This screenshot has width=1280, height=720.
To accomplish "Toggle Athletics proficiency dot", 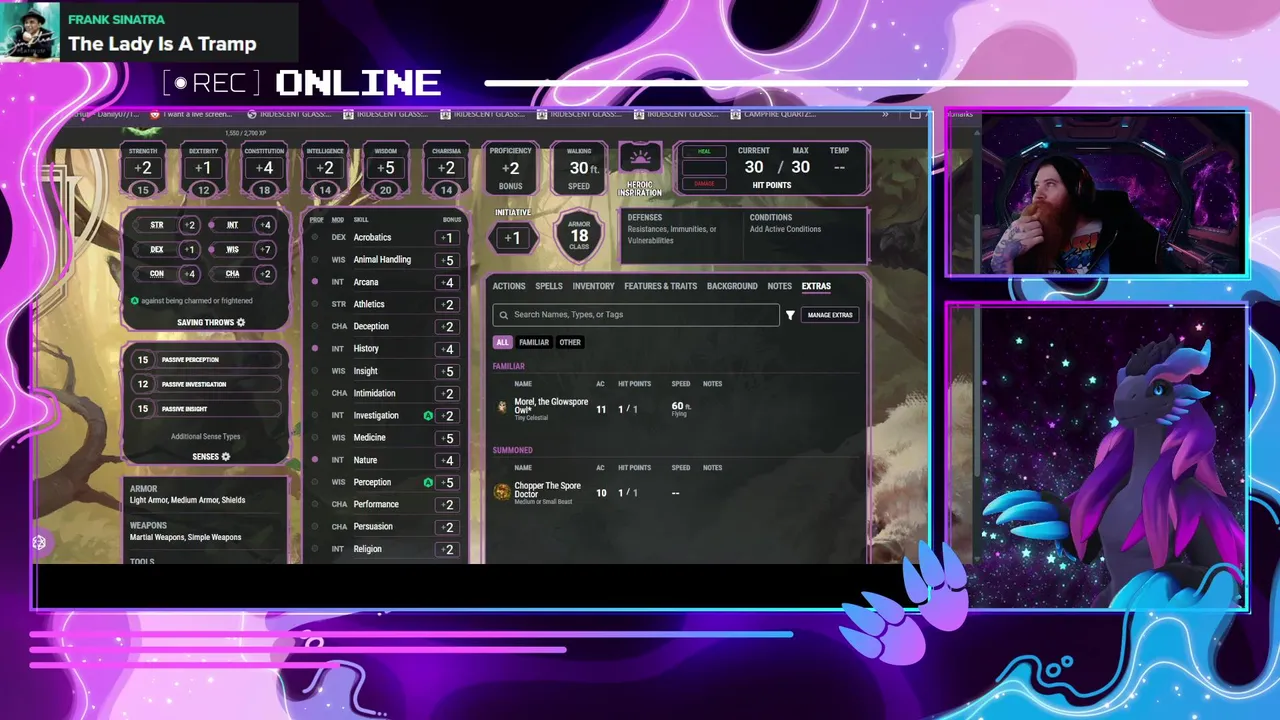I will (315, 304).
